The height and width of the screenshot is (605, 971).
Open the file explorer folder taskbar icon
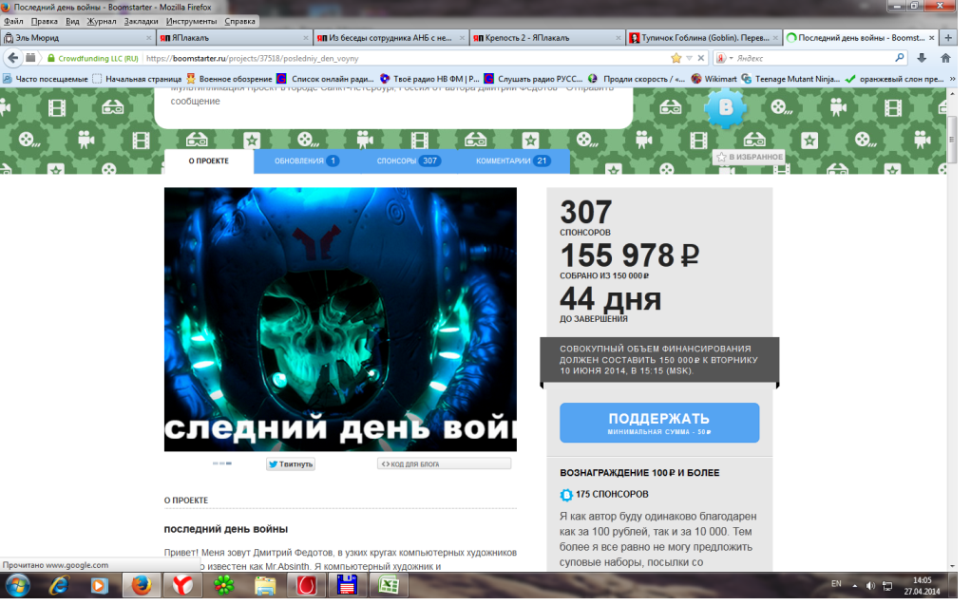(265, 585)
